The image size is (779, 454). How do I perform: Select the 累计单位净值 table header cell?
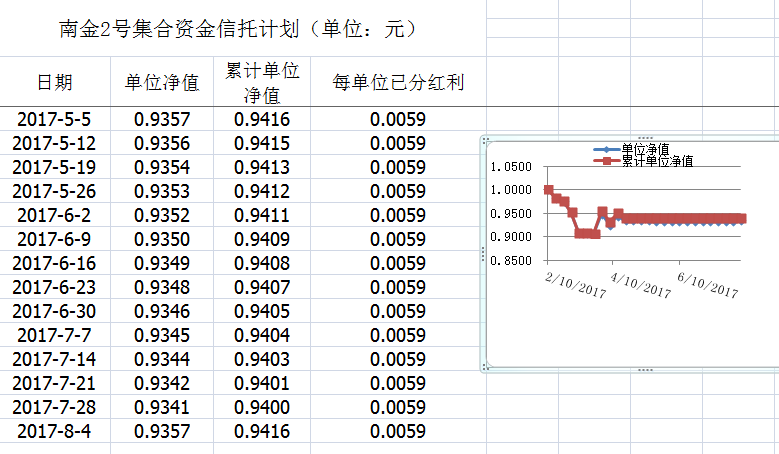[x=262, y=82]
